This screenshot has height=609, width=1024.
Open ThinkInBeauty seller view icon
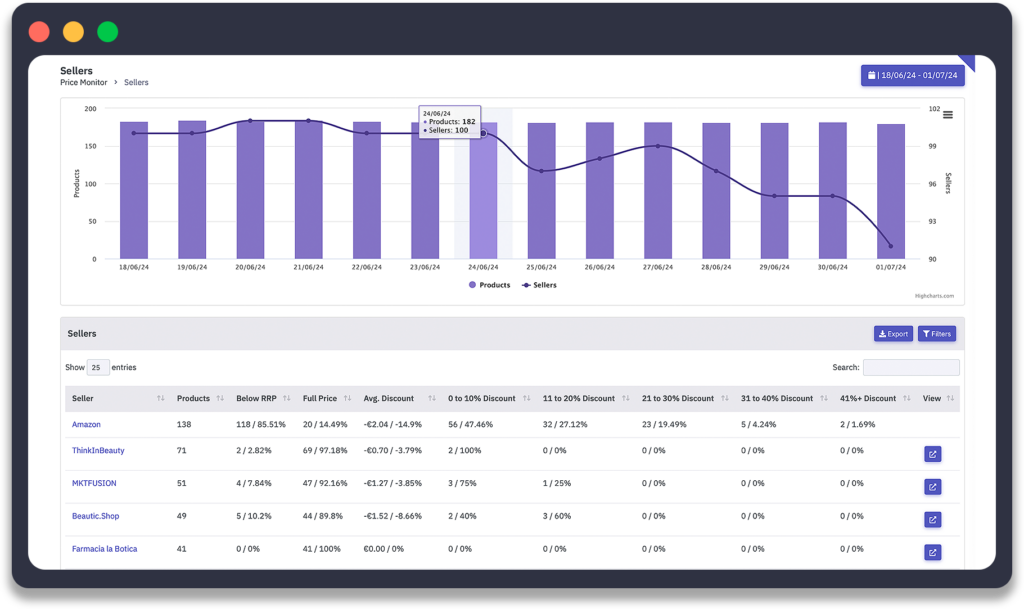[933, 454]
